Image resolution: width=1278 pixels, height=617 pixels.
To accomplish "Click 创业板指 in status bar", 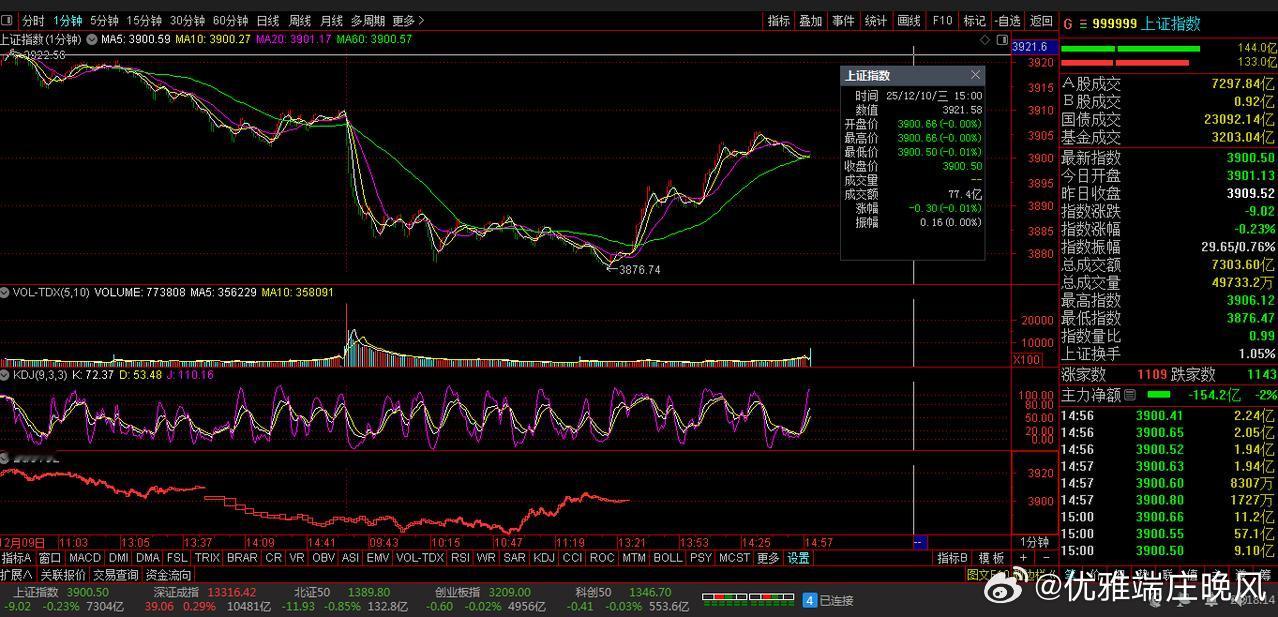I will (x=459, y=592).
